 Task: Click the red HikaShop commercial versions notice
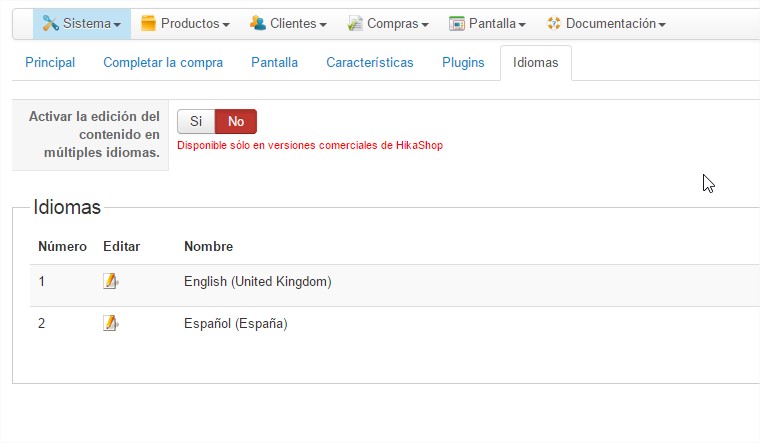coord(310,145)
